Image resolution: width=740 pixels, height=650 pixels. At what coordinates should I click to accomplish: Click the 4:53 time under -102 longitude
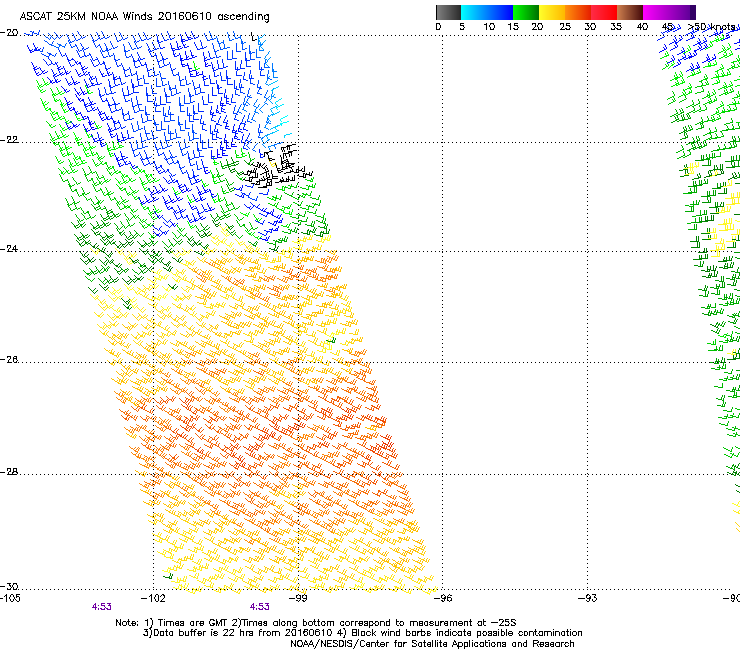tap(102, 607)
